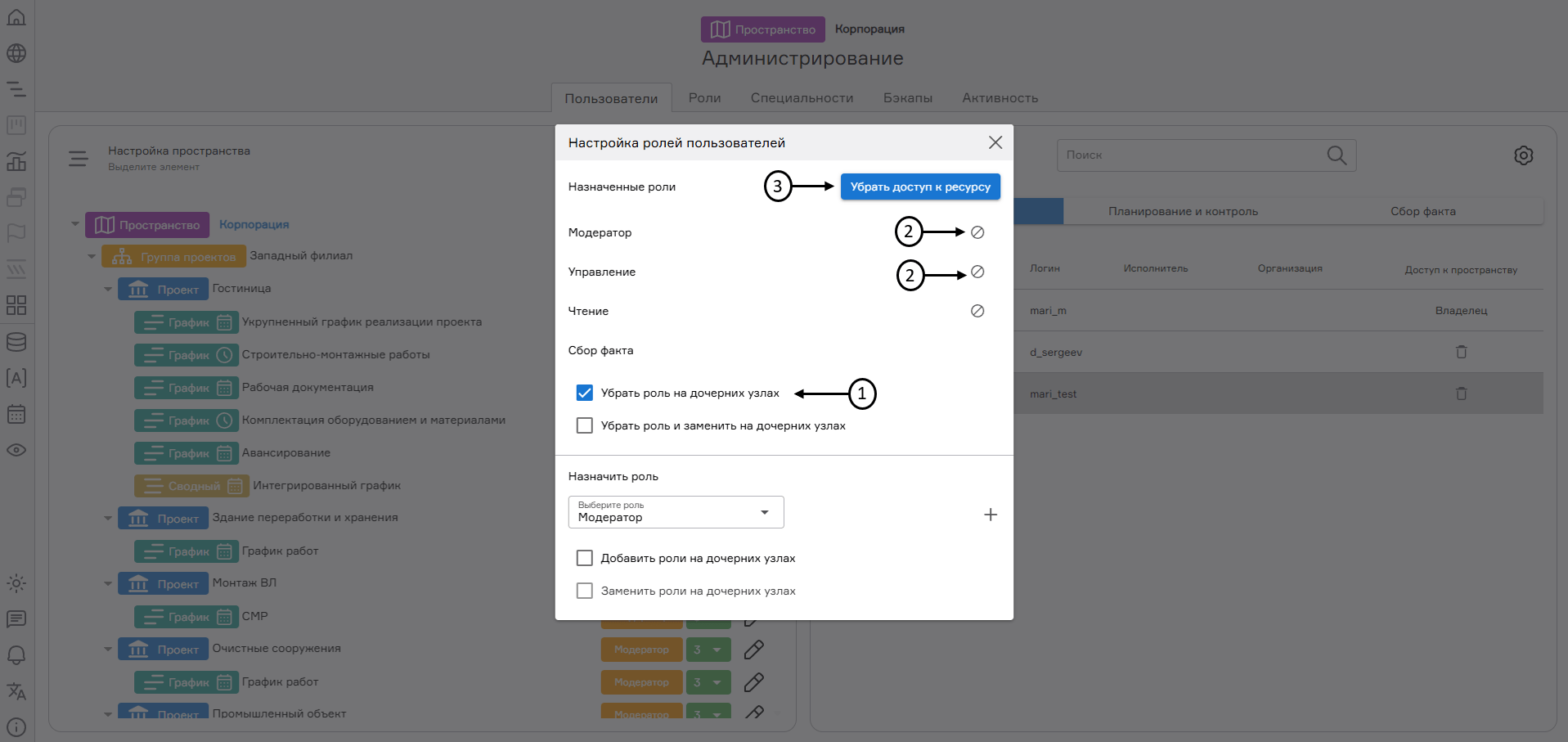Enable Добавить роли на дочерних узлах
The width and height of the screenshot is (1568, 742).
coord(584,557)
